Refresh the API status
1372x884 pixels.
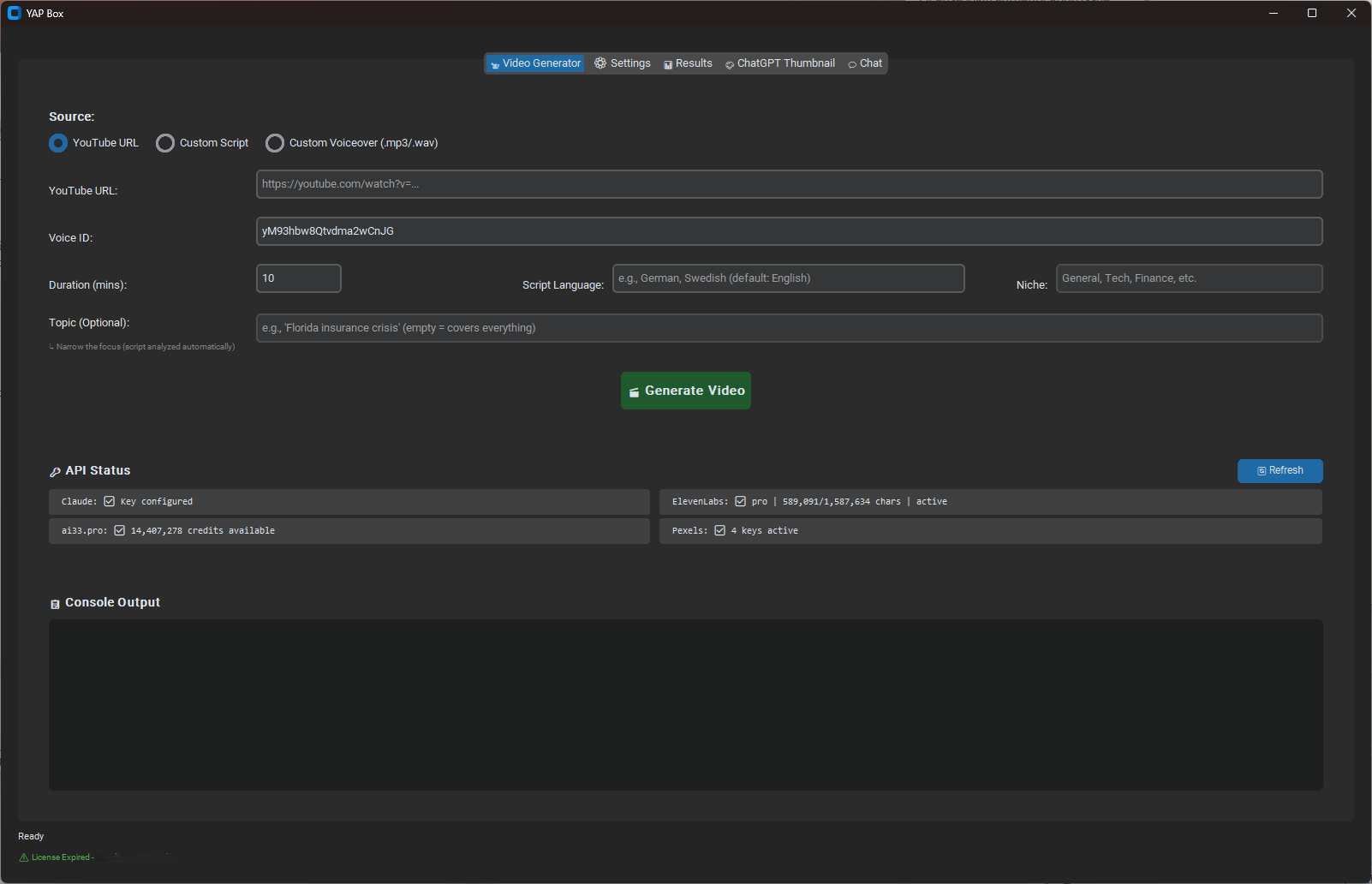(x=1280, y=471)
